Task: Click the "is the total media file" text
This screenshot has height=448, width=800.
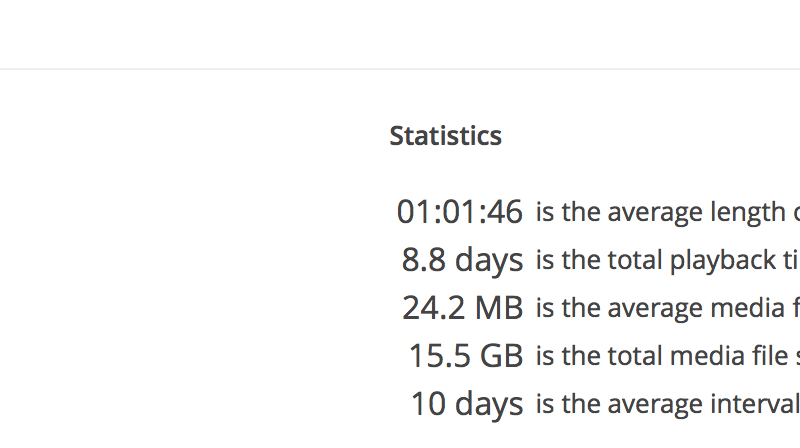Action: coord(667,356)
